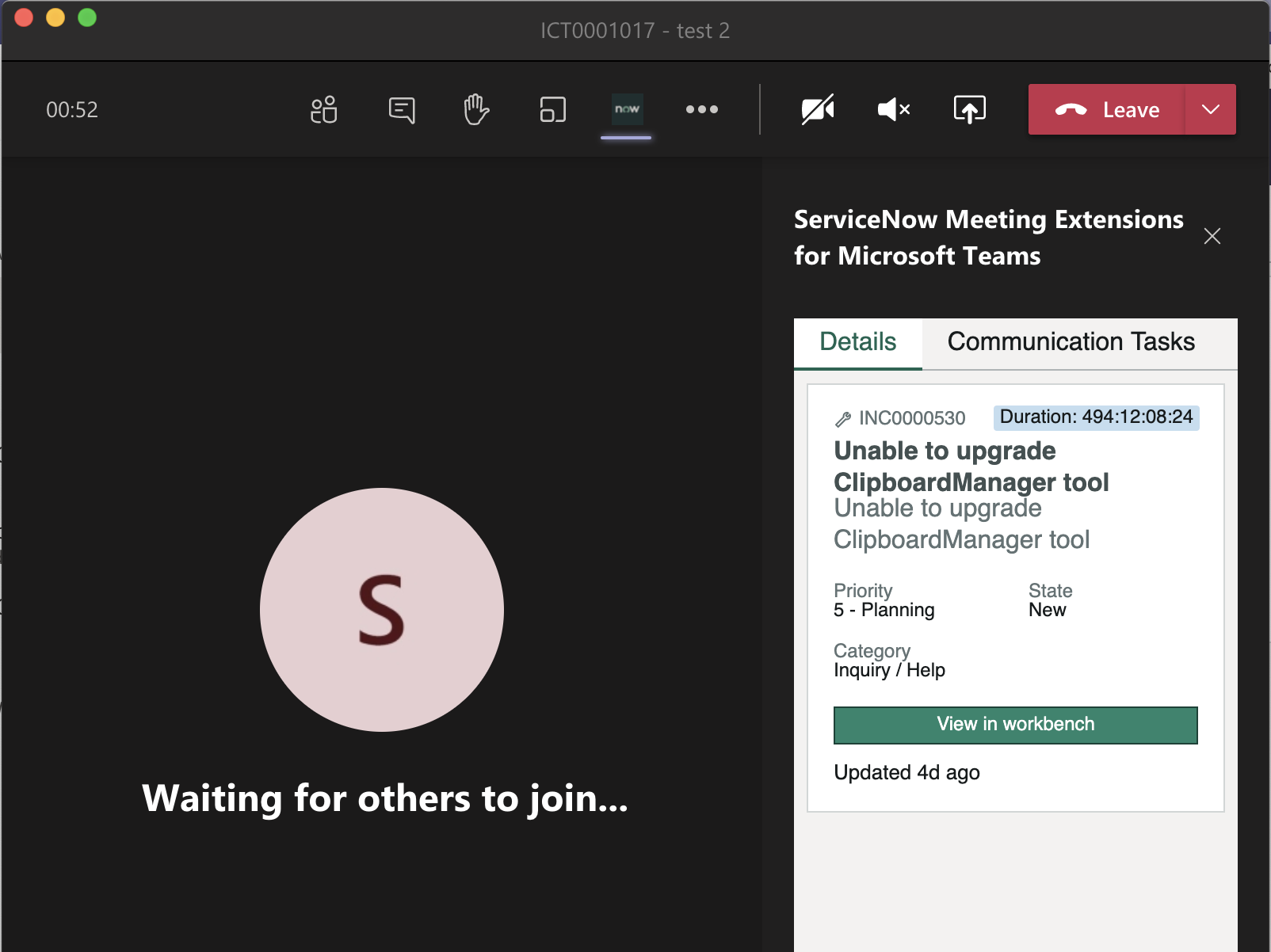1271x952 pixels.
Task: Click the highlighted Duration counter
Action: coord(1096,417)
